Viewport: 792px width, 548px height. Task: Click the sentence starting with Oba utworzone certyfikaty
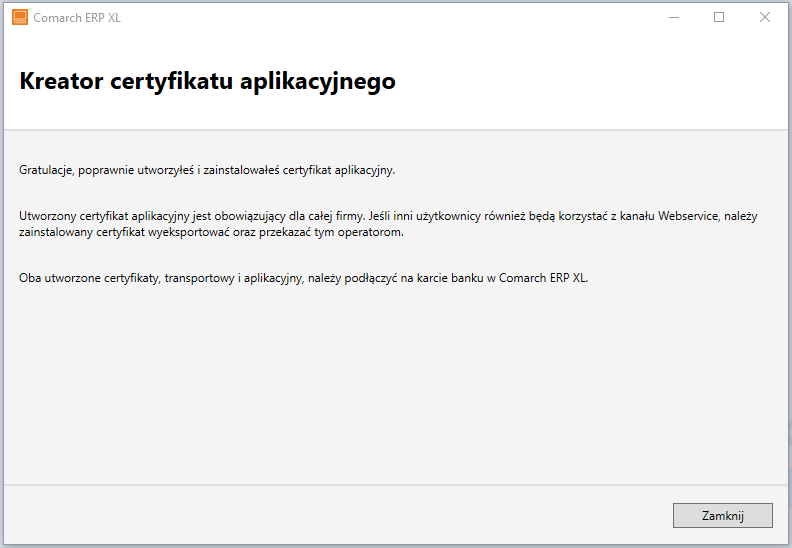coord(304,278)
